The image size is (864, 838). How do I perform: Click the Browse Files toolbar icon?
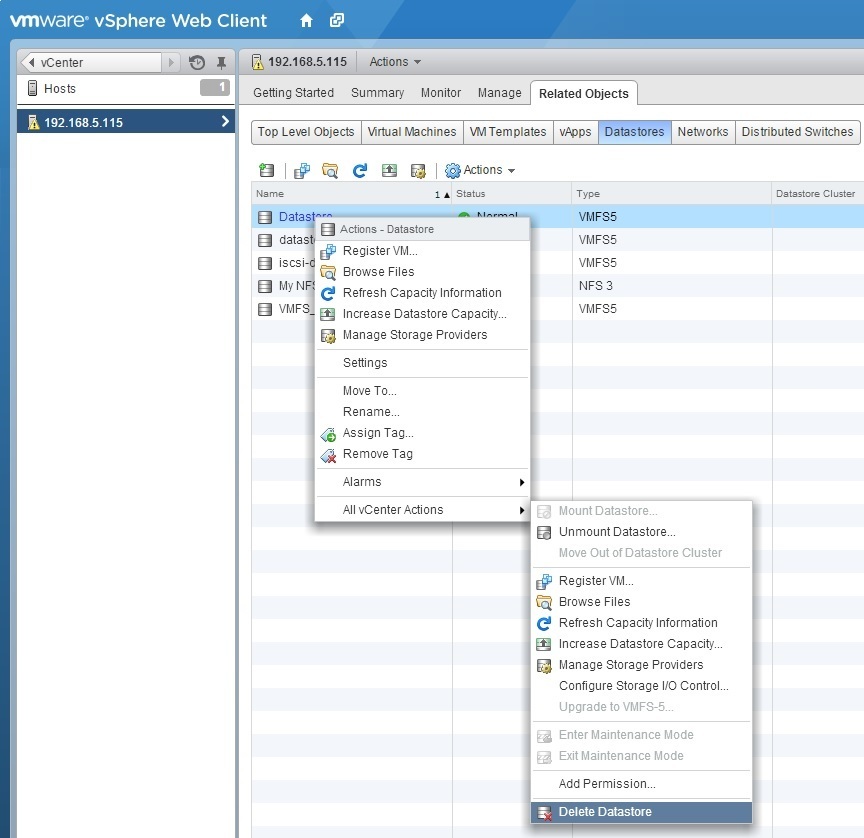tap(330, 171)
